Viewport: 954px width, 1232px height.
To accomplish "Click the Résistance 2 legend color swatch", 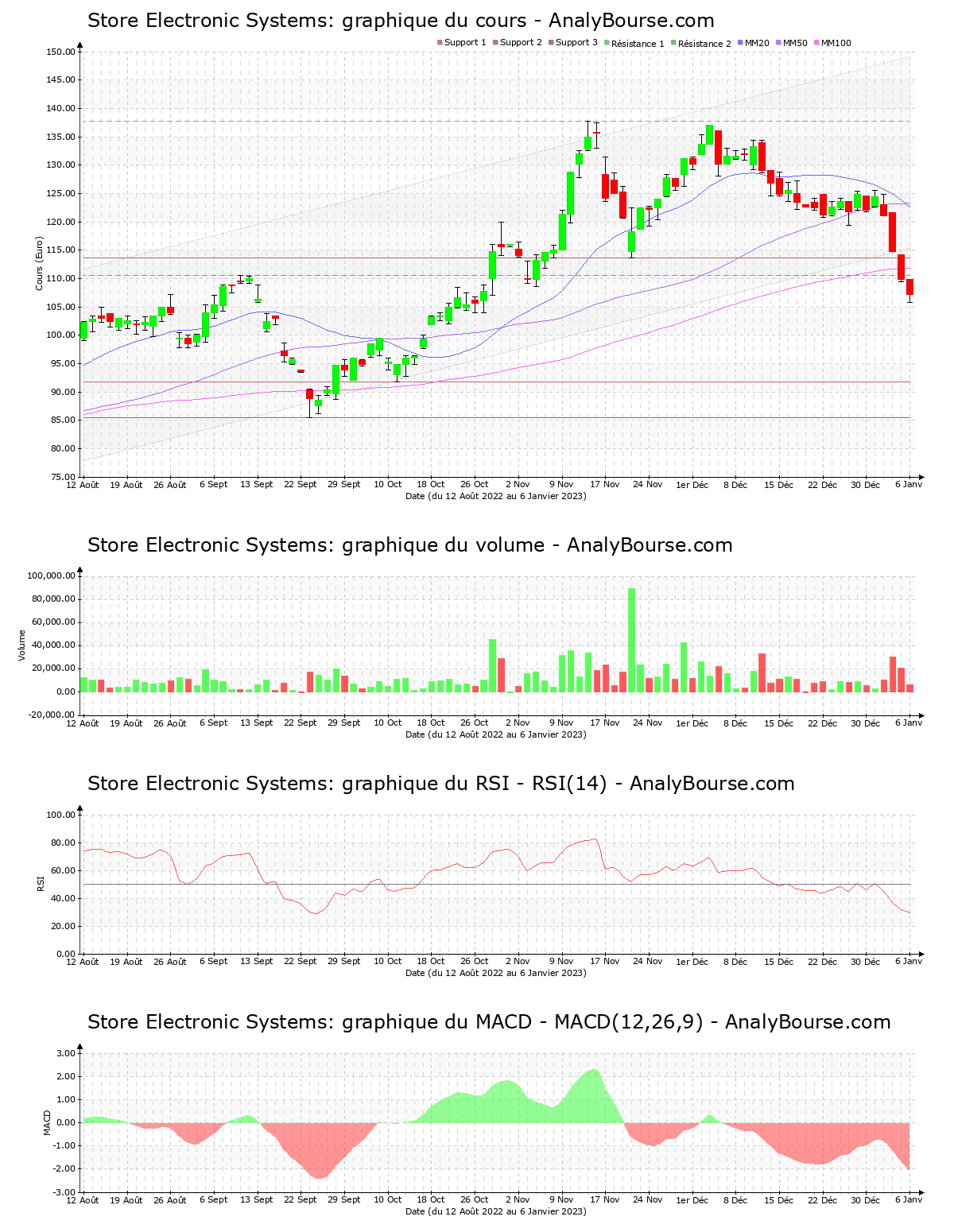I will (x=673, y=43).
